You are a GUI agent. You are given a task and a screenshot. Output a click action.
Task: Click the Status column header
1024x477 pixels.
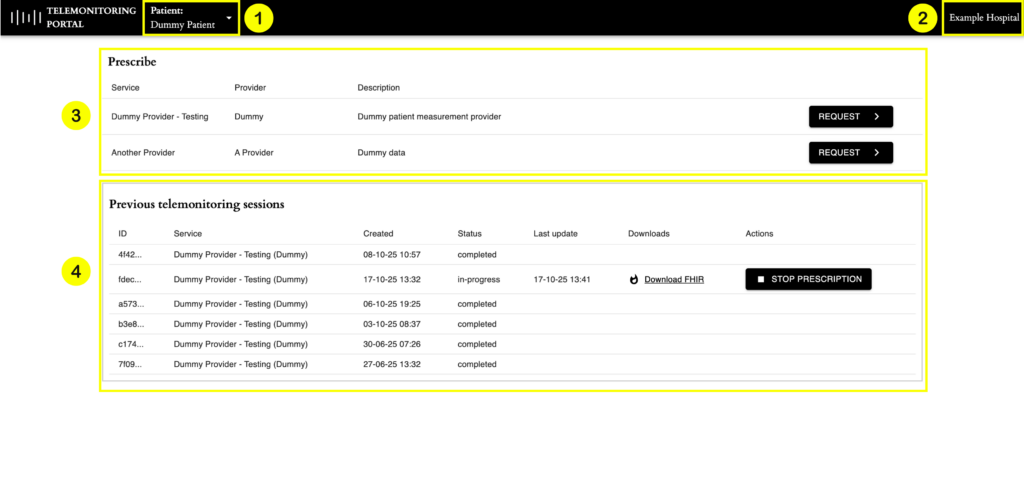469,234
